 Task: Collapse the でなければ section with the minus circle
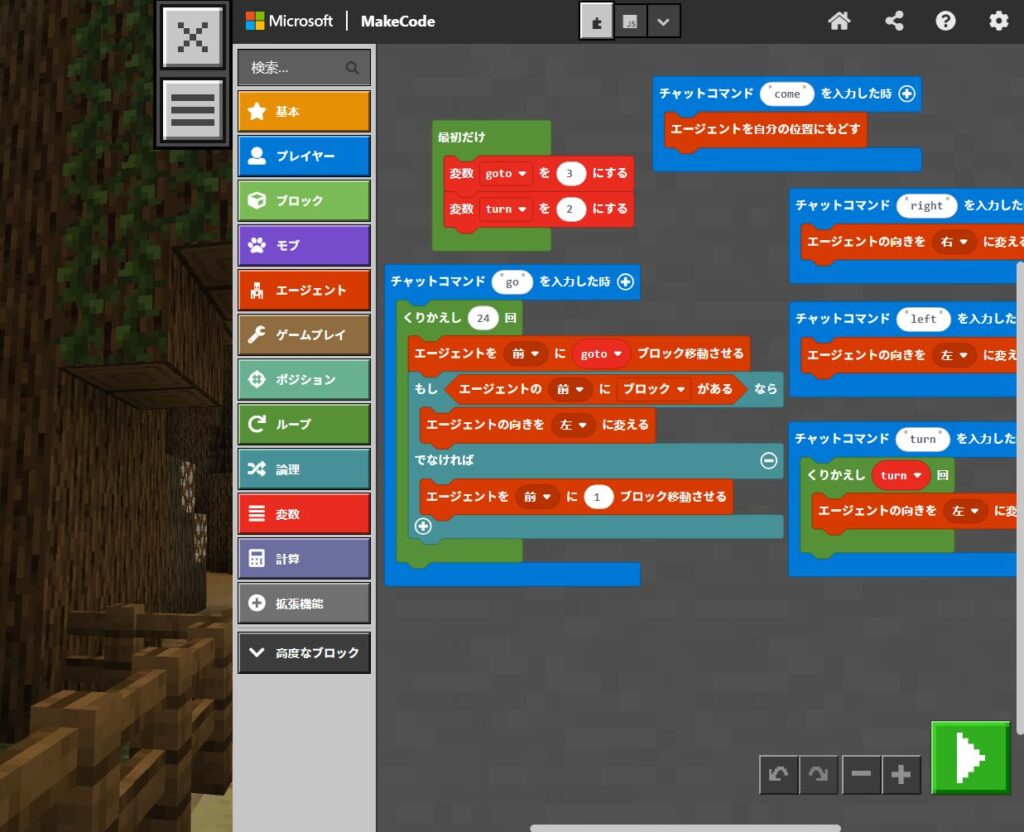click(x=767, y=460)
